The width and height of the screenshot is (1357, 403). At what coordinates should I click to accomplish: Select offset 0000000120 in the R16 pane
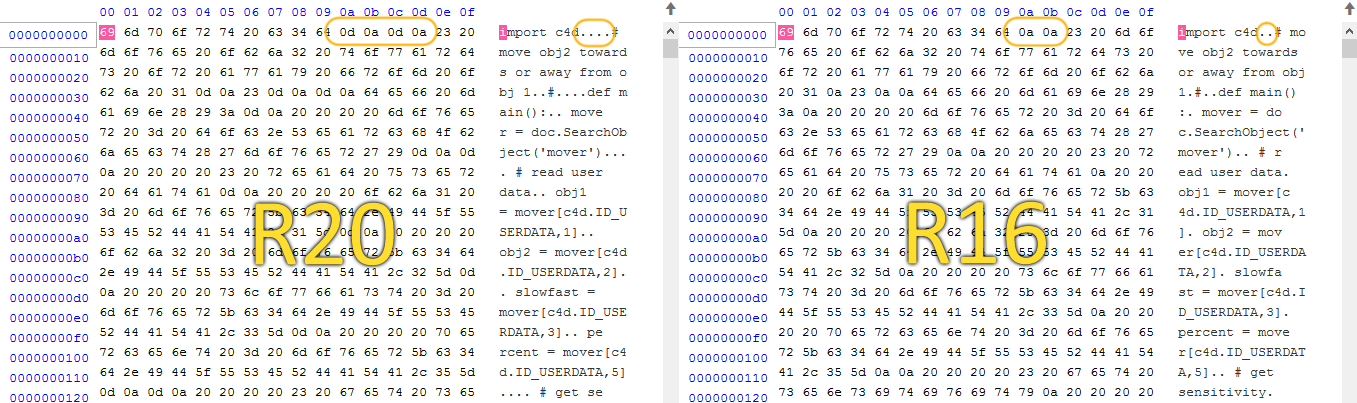(727, 396)
